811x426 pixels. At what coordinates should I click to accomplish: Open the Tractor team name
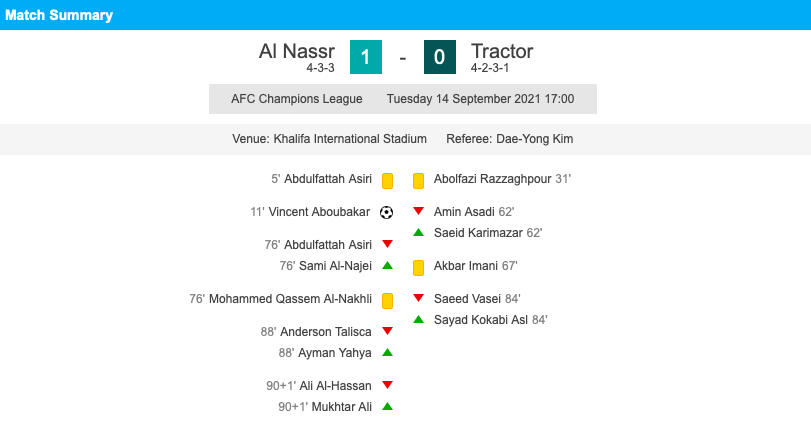point(502,51)
